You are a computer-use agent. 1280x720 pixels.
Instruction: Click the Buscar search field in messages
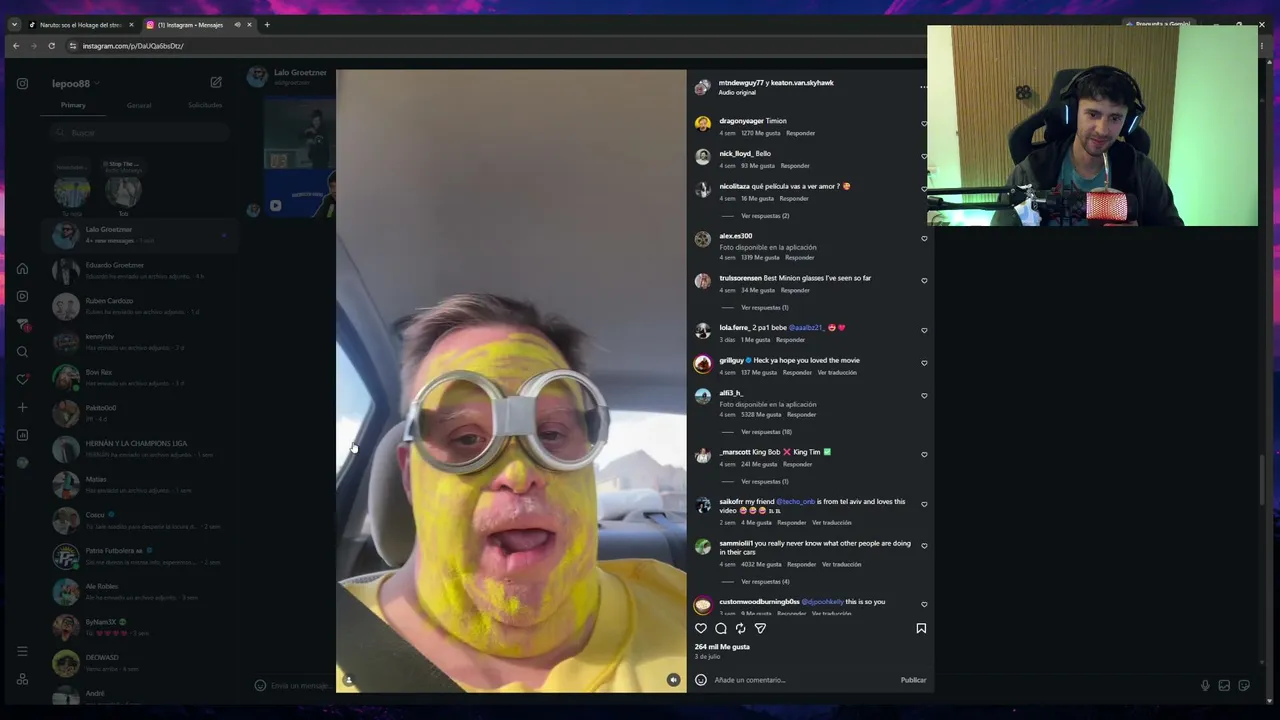click(140, 132)
